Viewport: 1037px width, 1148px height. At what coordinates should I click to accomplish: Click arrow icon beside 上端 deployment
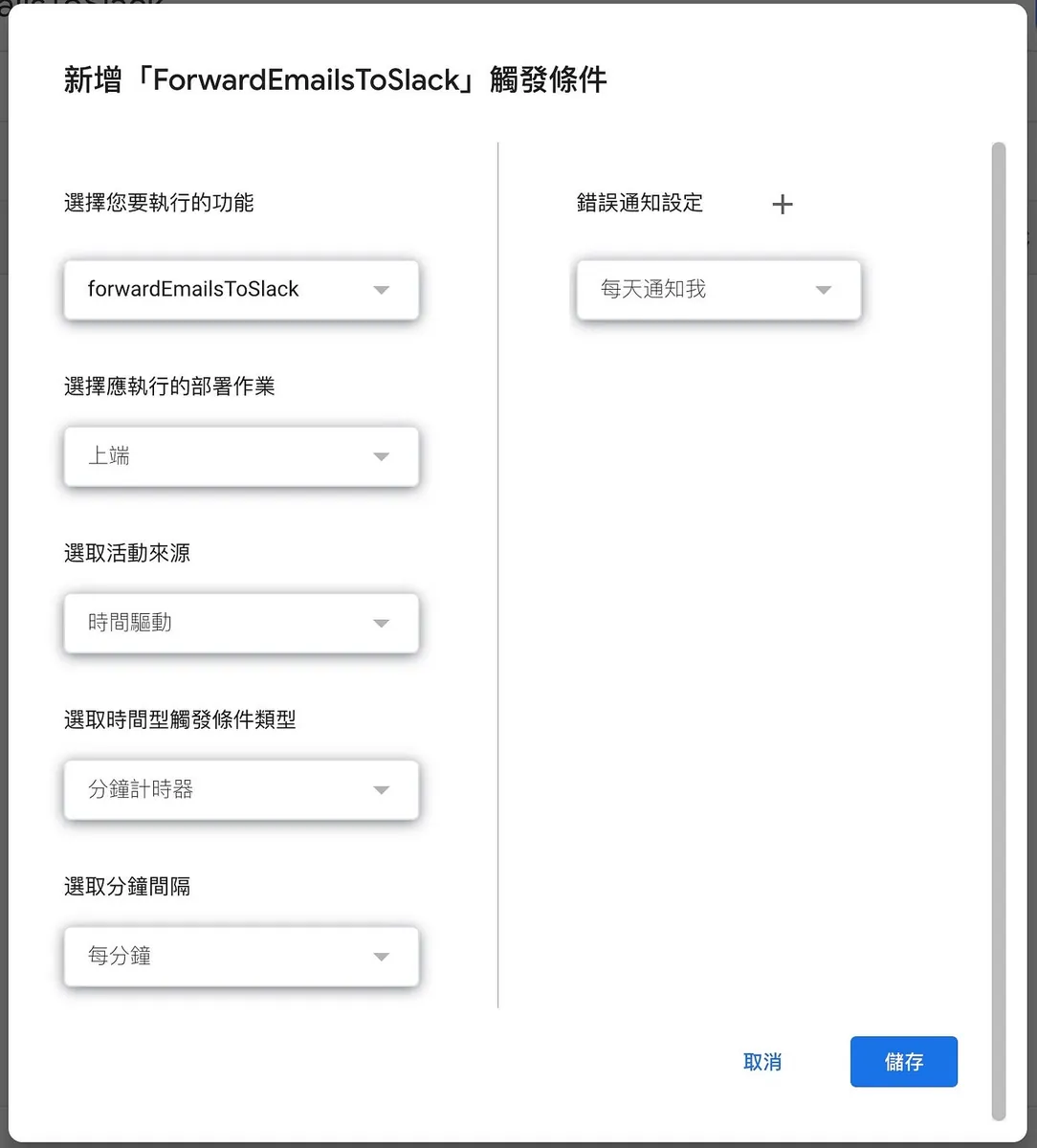[381, 456]
